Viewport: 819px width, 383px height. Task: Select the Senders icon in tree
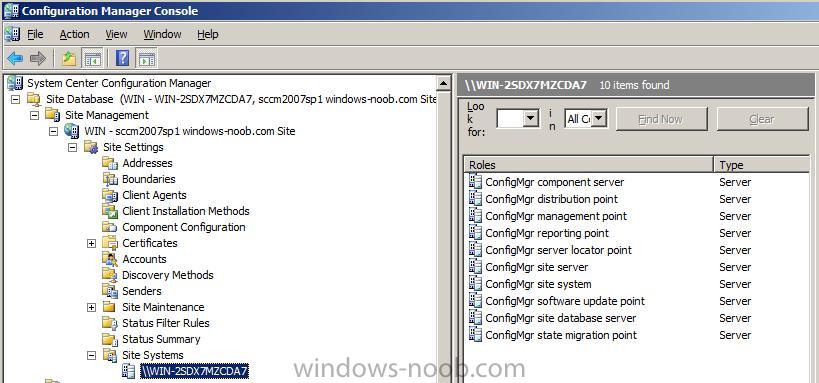tap(110, 291)
